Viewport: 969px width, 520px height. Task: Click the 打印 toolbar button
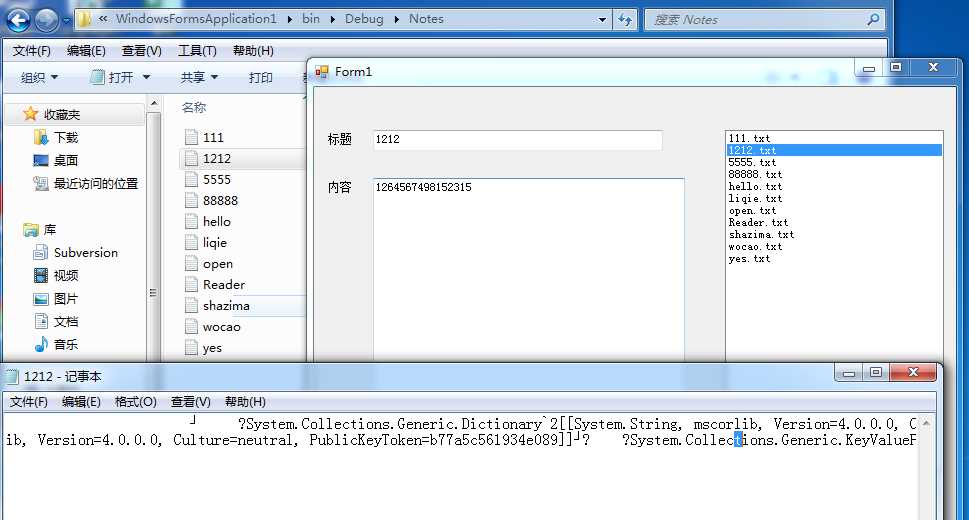click(x=260, y=77)
